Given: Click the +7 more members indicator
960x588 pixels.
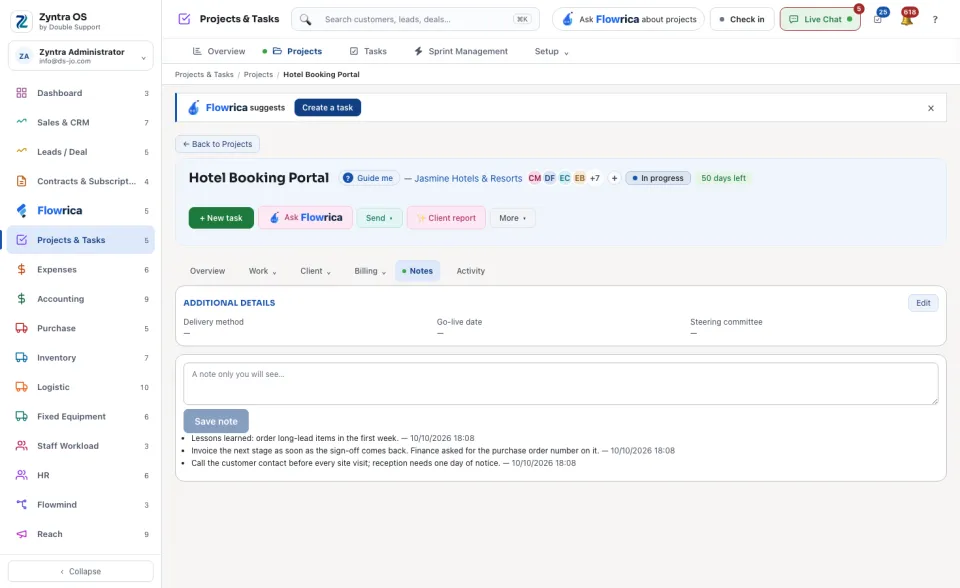Looking at the screenshot, I should 594,178.
